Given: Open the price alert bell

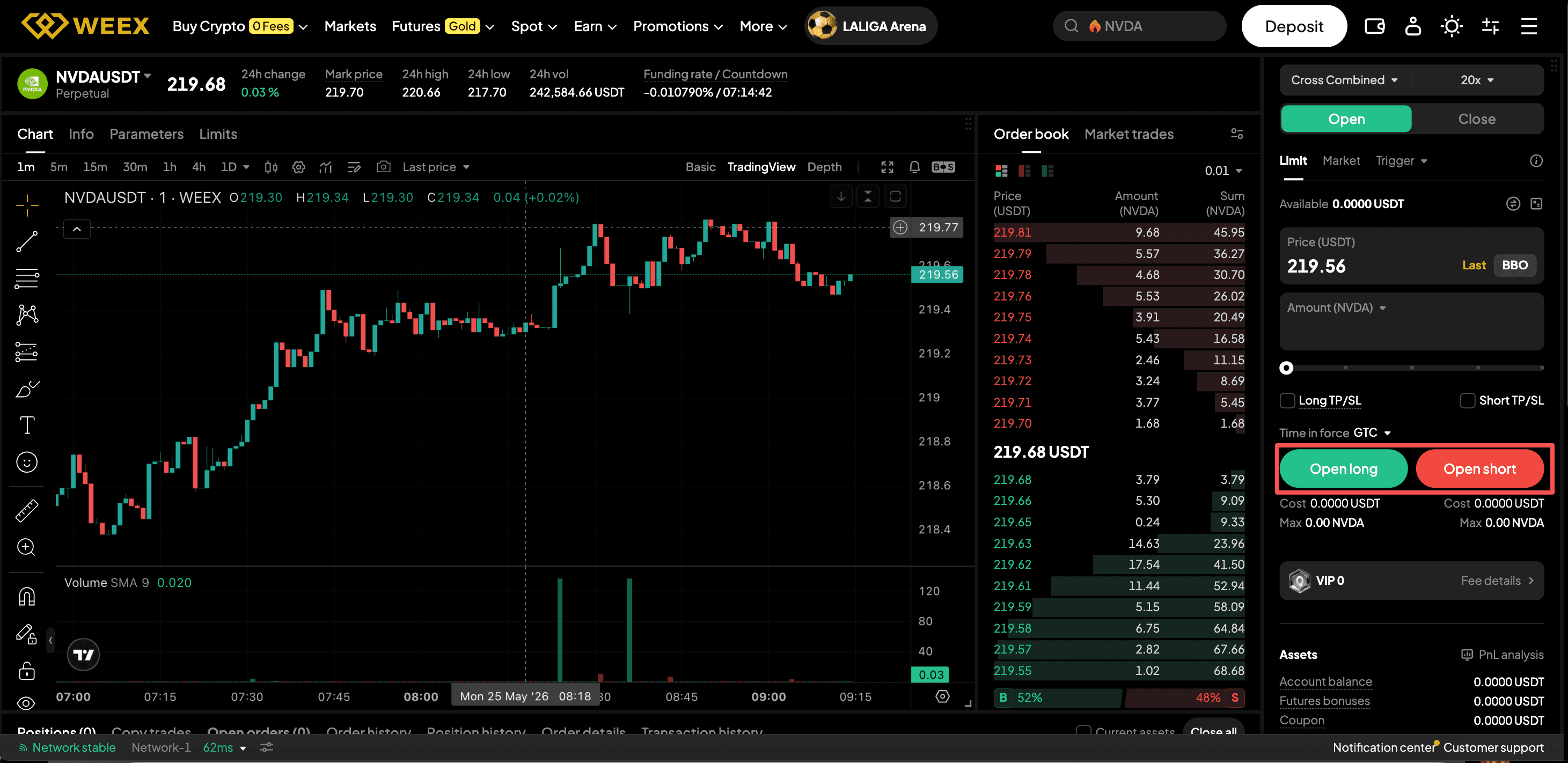Looking at the screenshot, I should [x=914, y=167].
